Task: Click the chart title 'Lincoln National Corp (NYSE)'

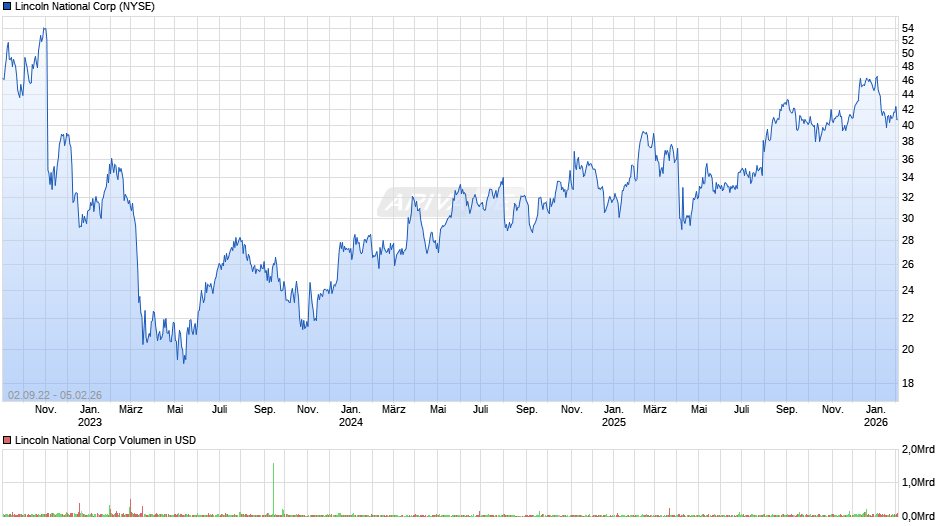Action: (x=85, y=7)
